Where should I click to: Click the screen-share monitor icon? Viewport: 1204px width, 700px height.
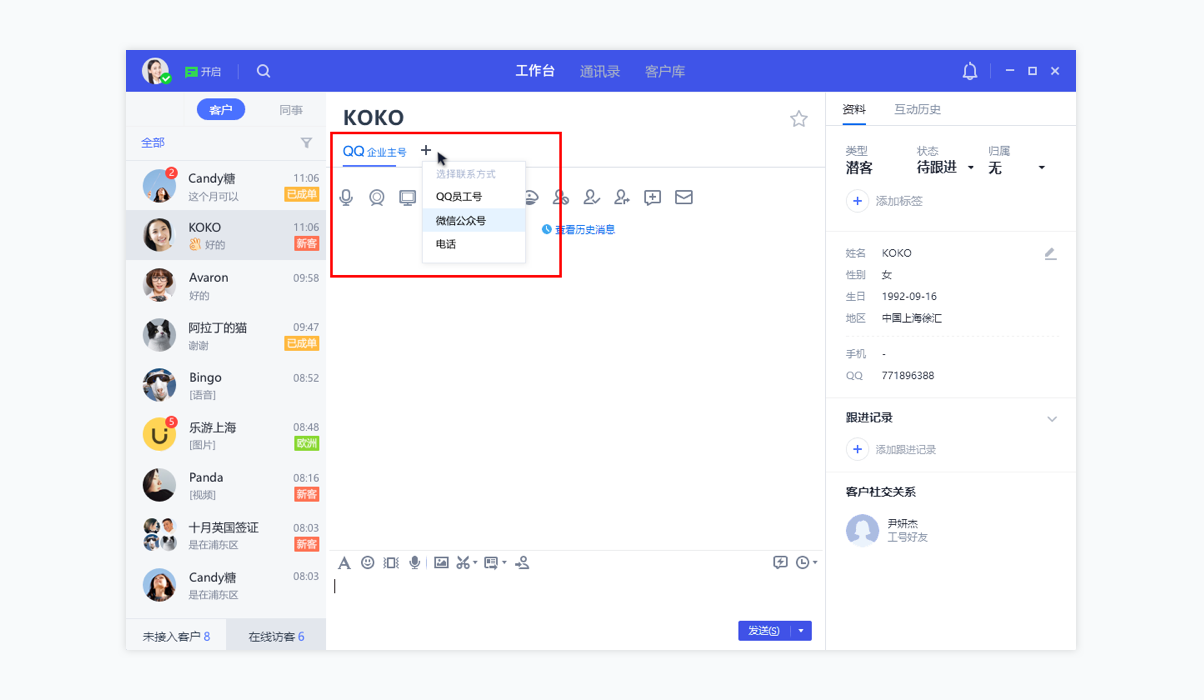pos(407,198)
